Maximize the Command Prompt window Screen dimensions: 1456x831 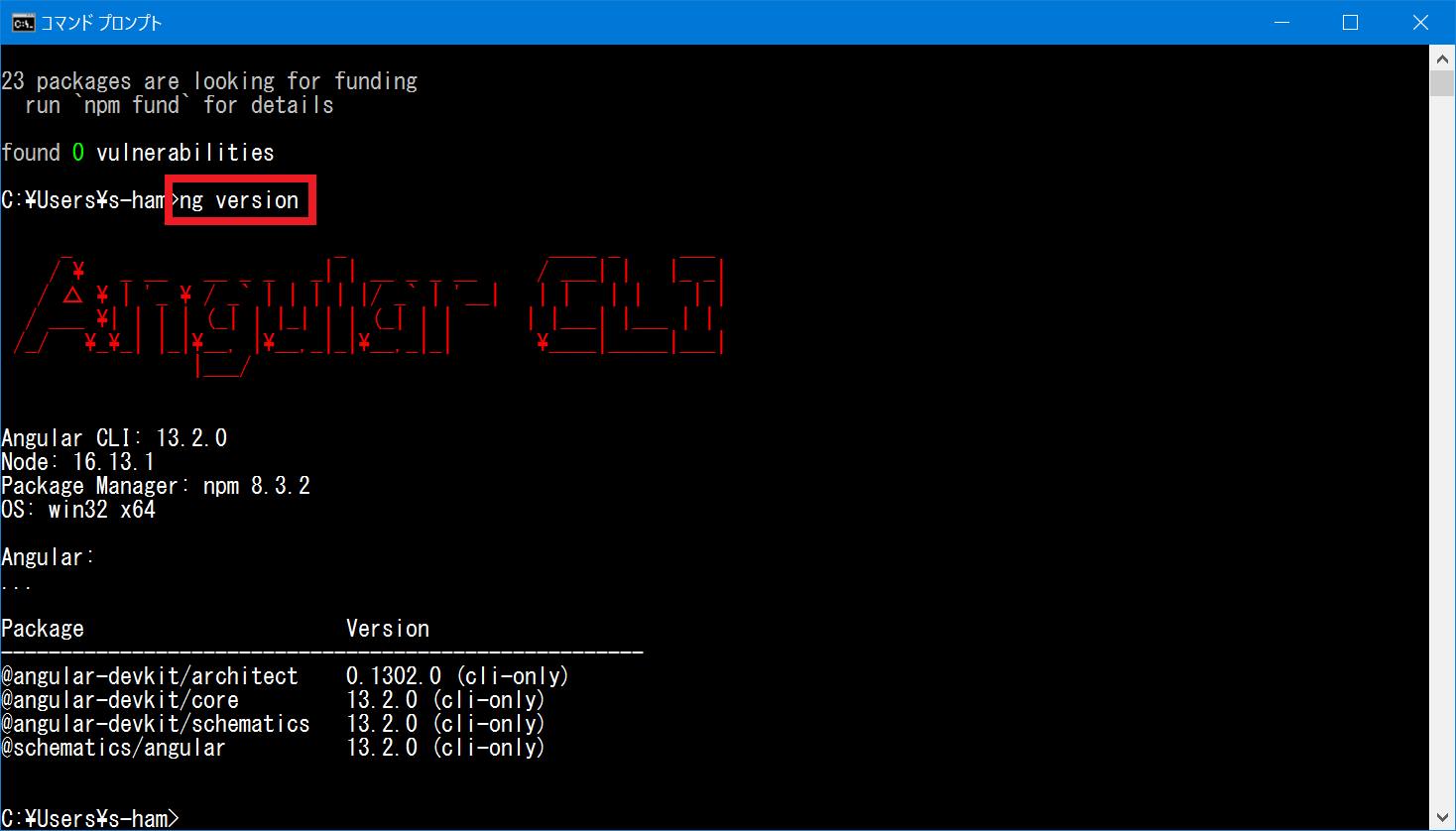1350,23
